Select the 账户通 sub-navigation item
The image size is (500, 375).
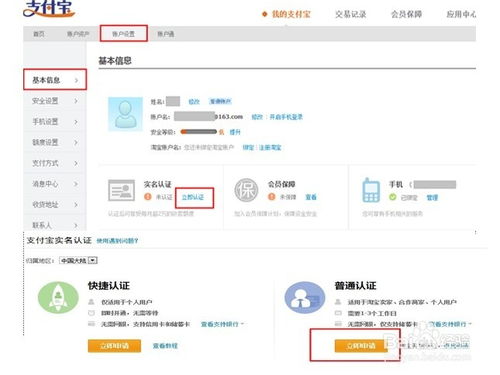[166, 34]
